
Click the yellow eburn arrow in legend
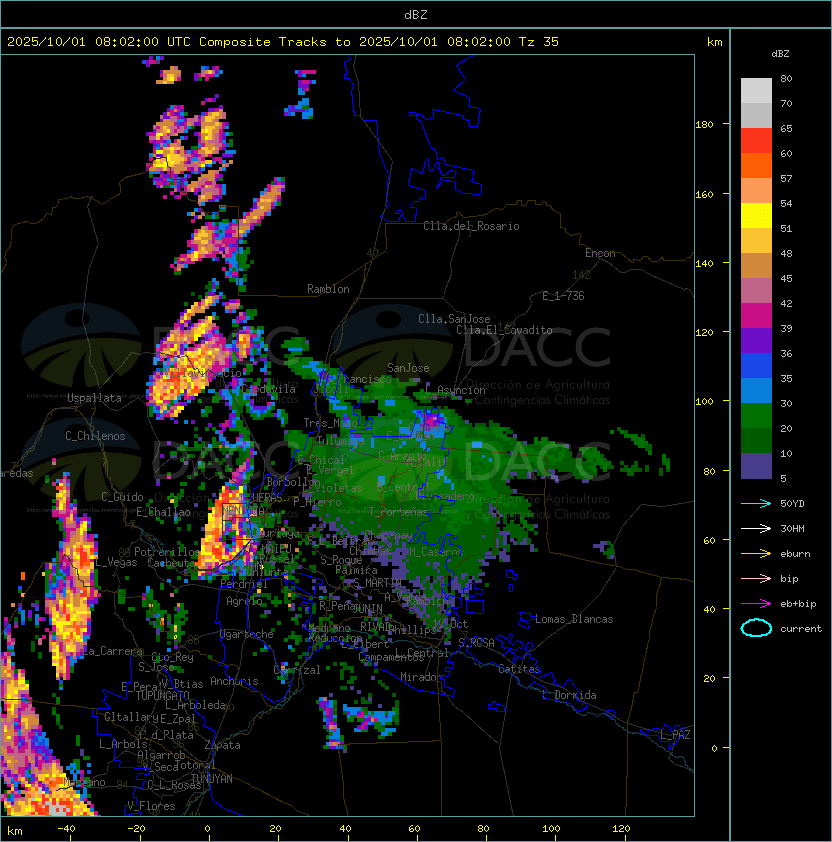pyautogui.click(x=756, y=554)
